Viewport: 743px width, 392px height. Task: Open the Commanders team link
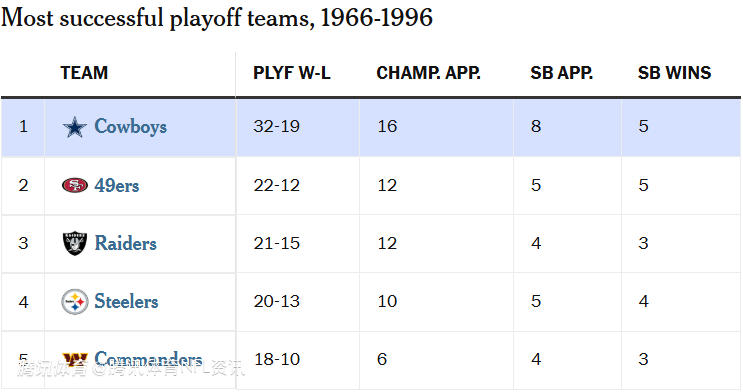pos(148,359)
